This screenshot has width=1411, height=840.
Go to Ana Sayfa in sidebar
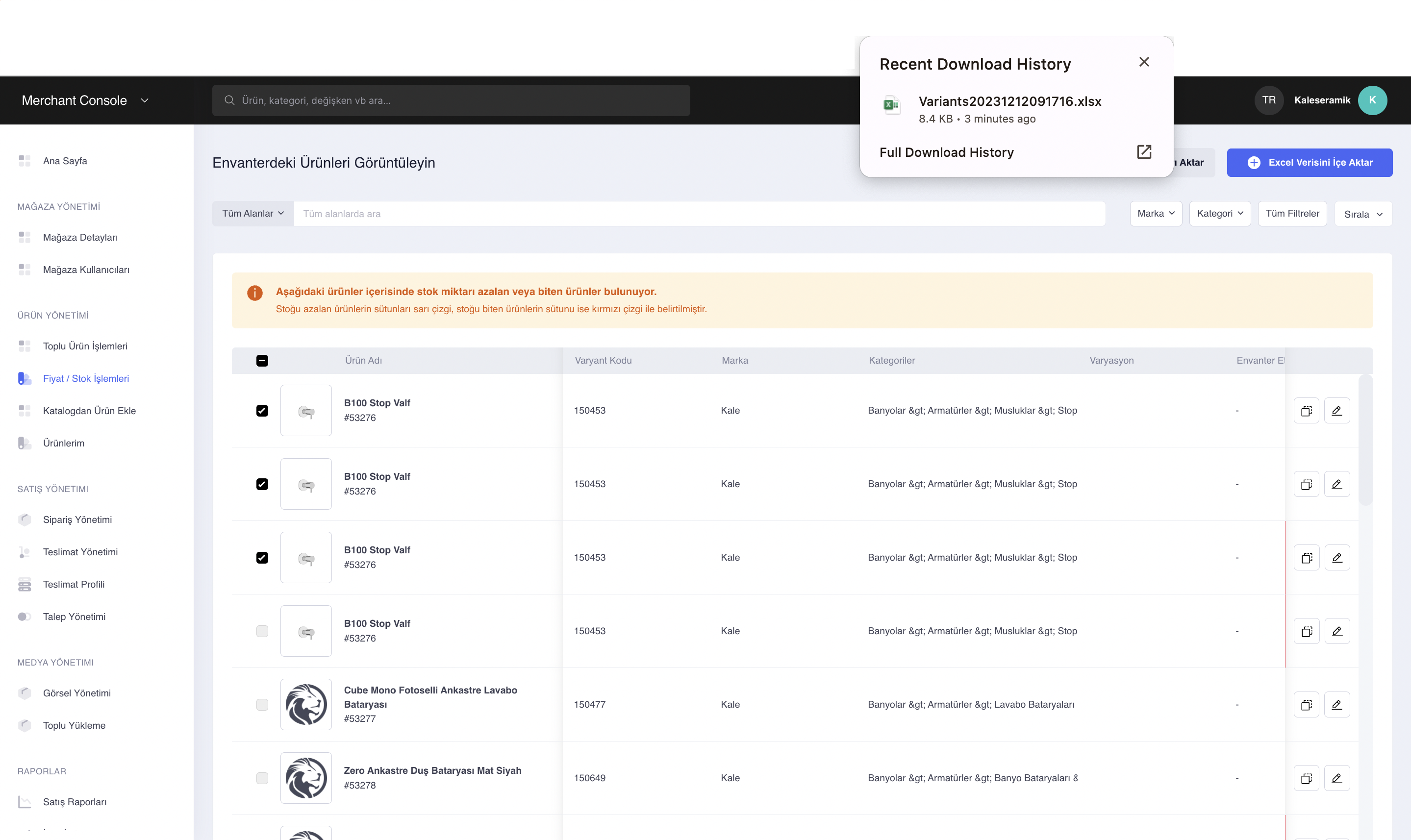pos(65,161)
